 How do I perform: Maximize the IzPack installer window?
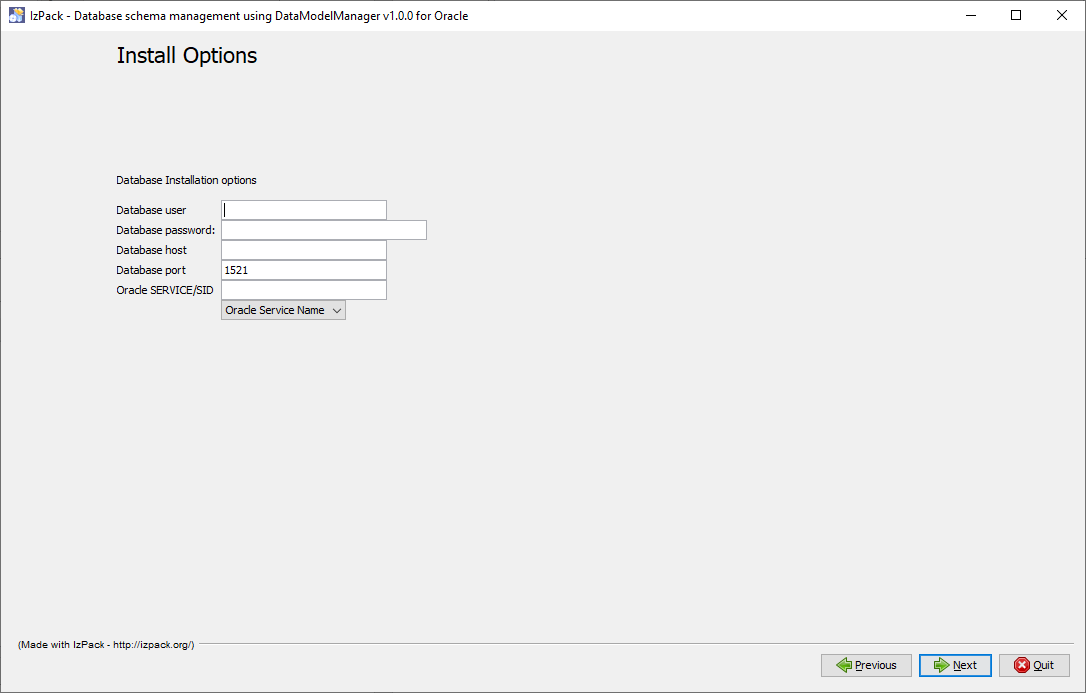1016,15
